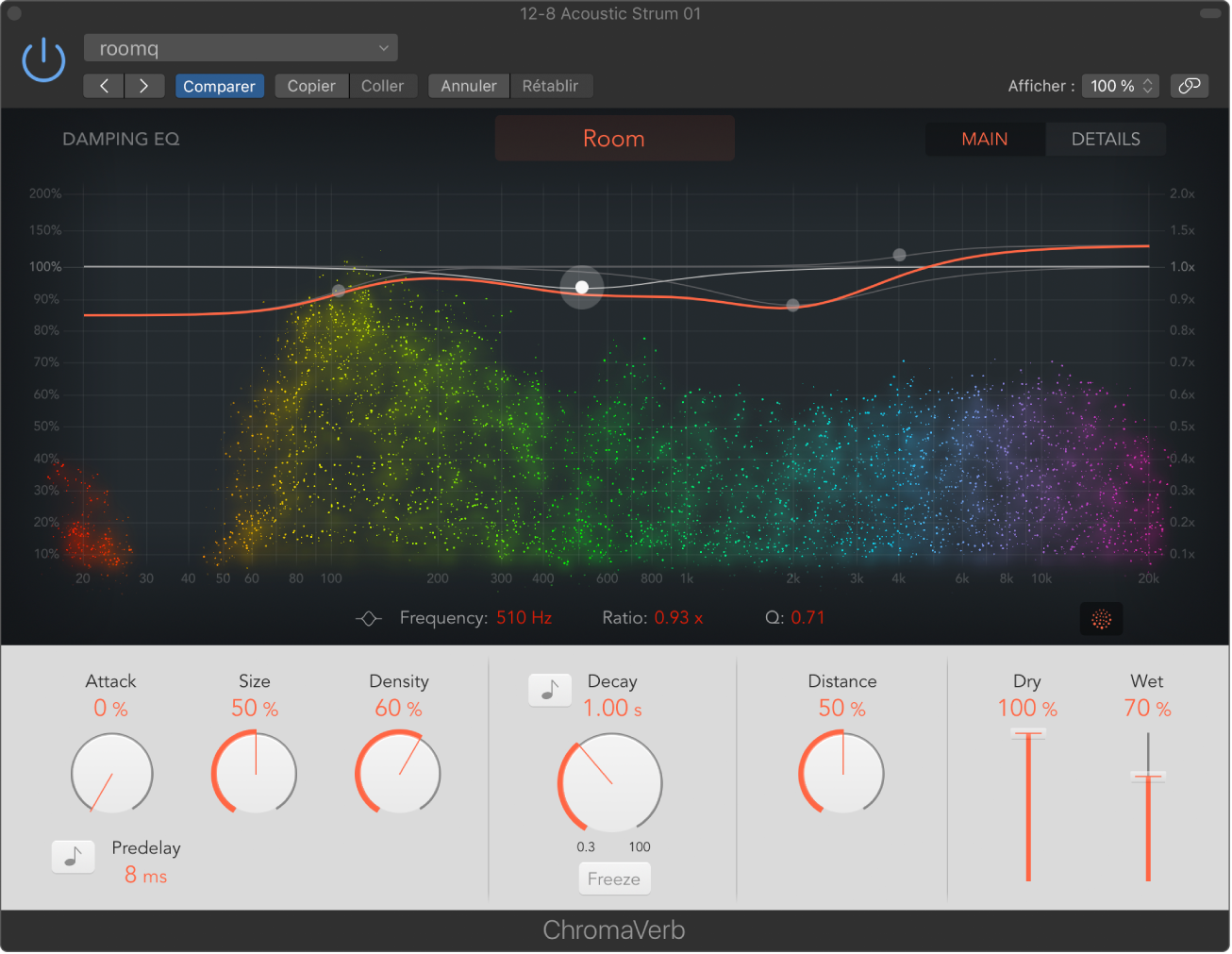Click the link chain icon button
Screen dimensions: 1232x954
pos(1190,86)
